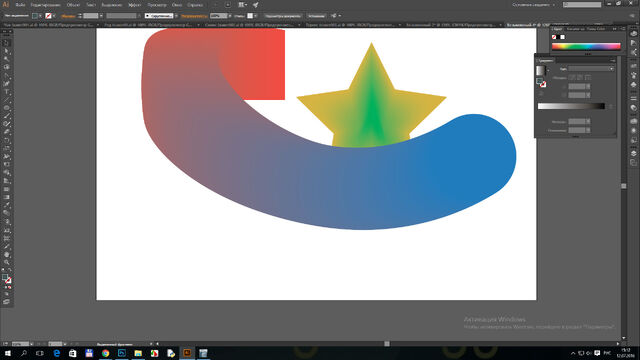Image resolution: width=640 pixels, height=360 pixels.
Task: Click the document setup button in control bar
Action: (282, 16)
